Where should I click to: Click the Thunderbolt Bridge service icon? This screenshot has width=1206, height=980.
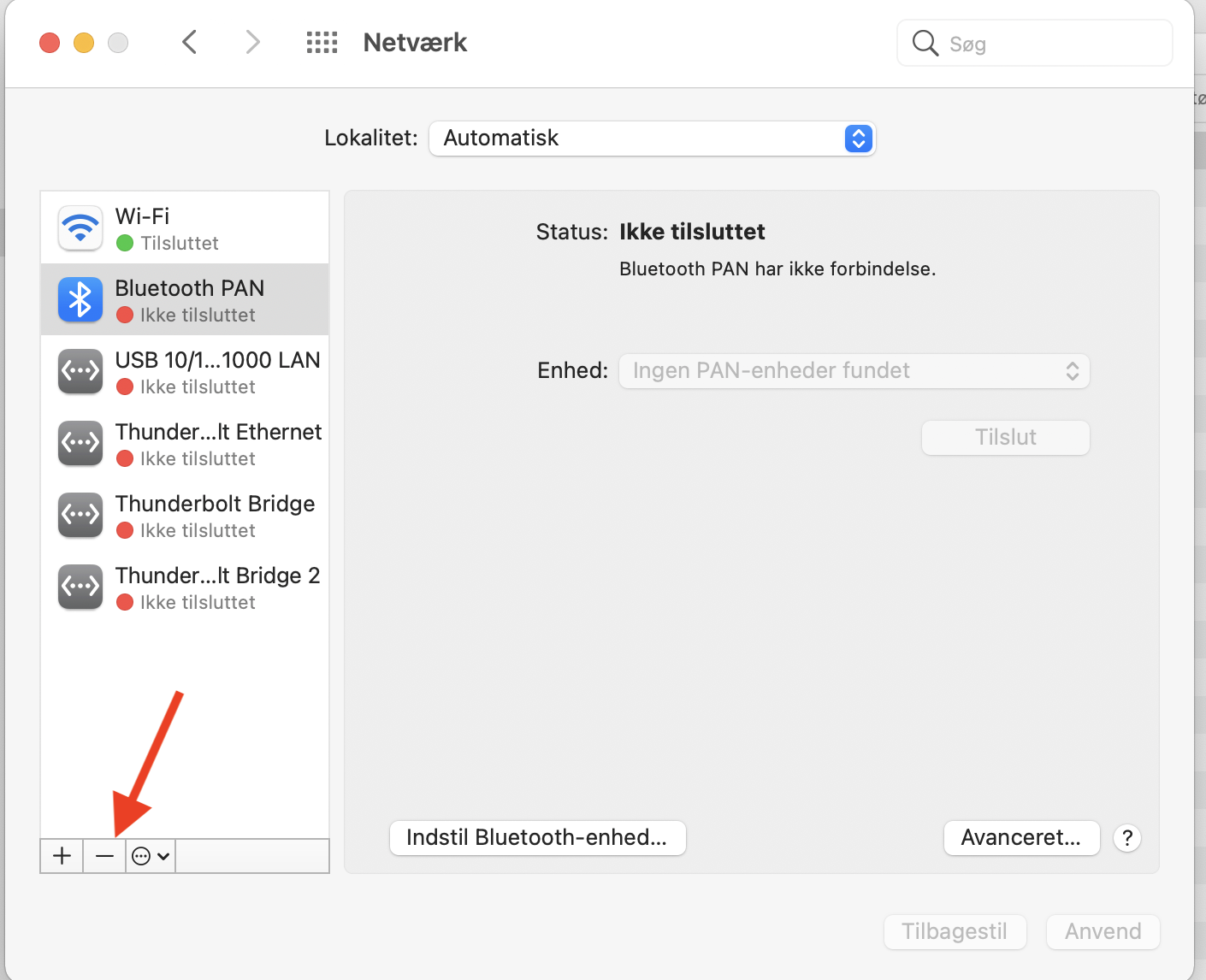pos(80,515)
